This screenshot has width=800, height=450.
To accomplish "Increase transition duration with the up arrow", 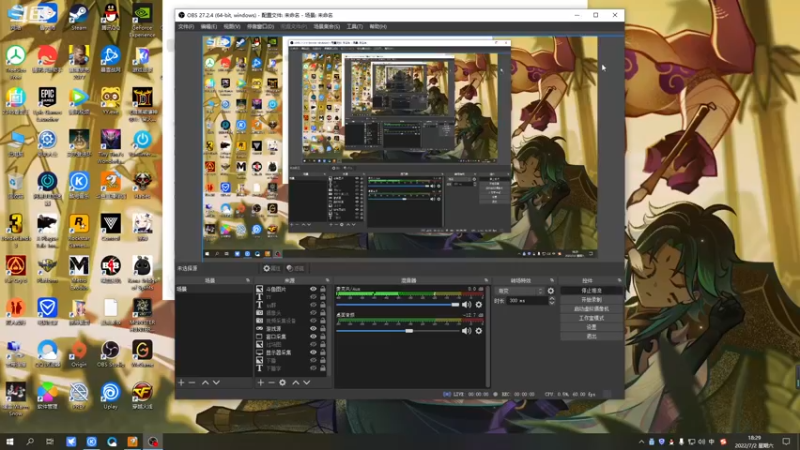I will coord(552,298).
